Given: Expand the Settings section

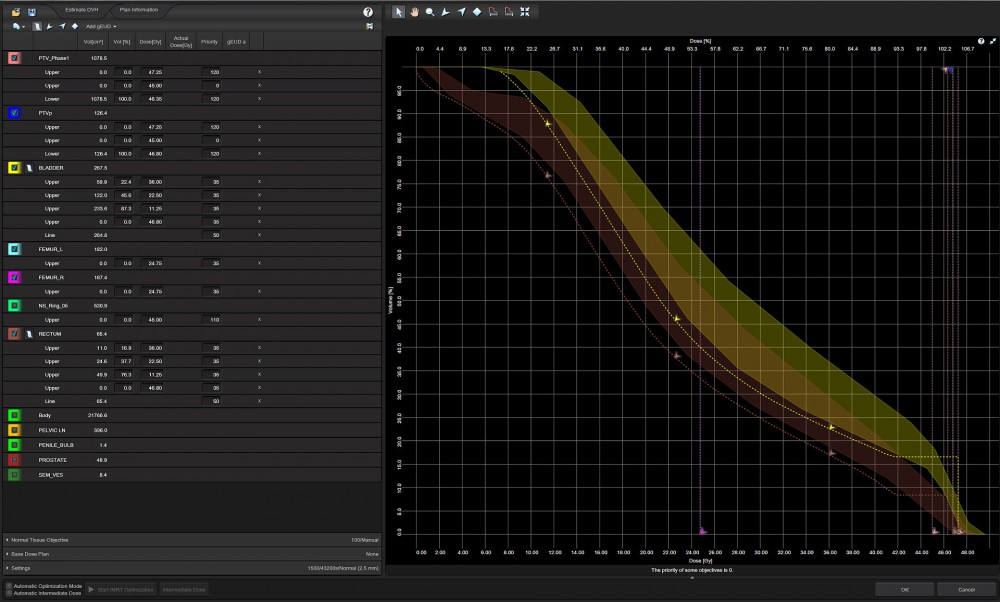Looking at the screenshot, I should tap(7, 568).
